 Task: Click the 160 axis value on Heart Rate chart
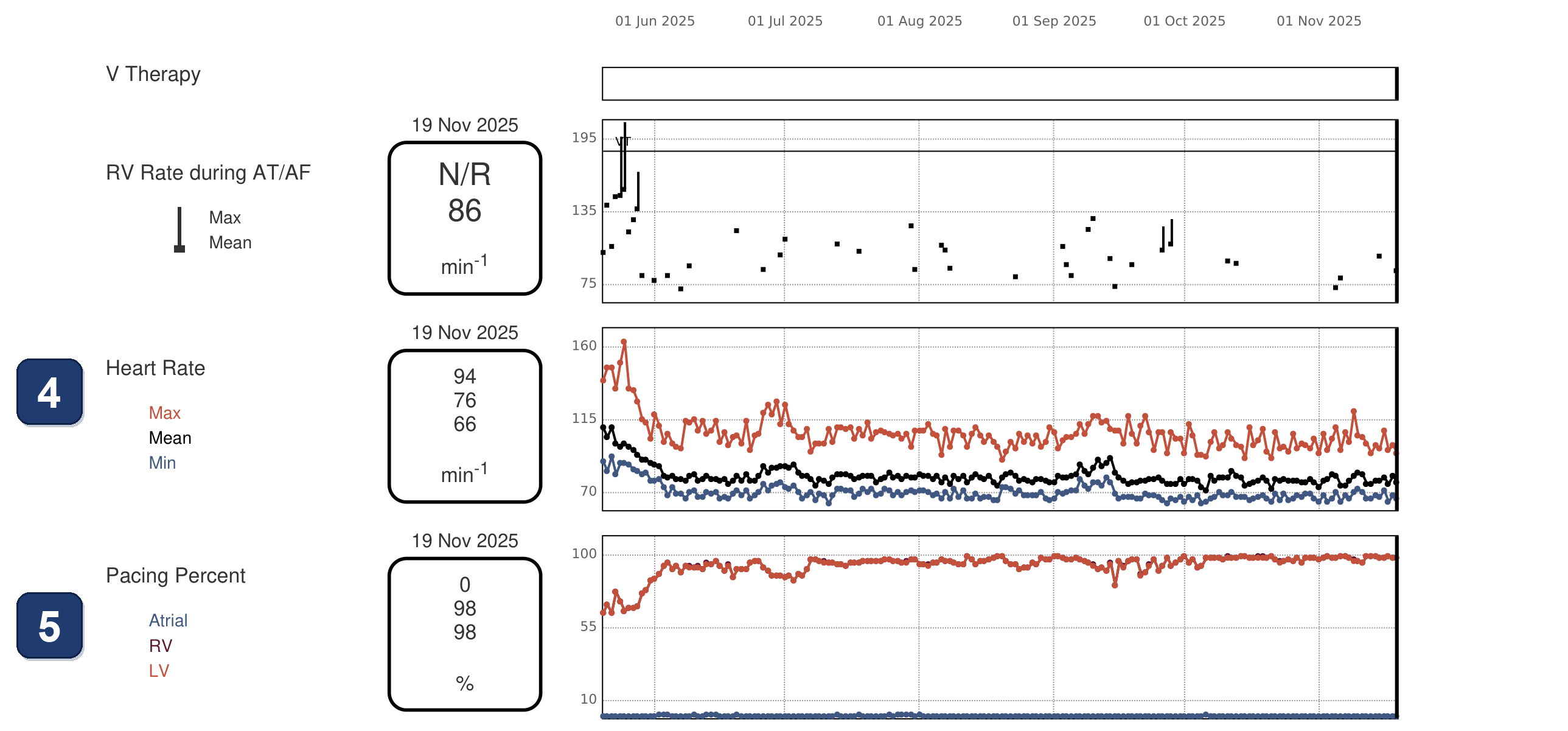pyautogui.click(x=584, y=346)
